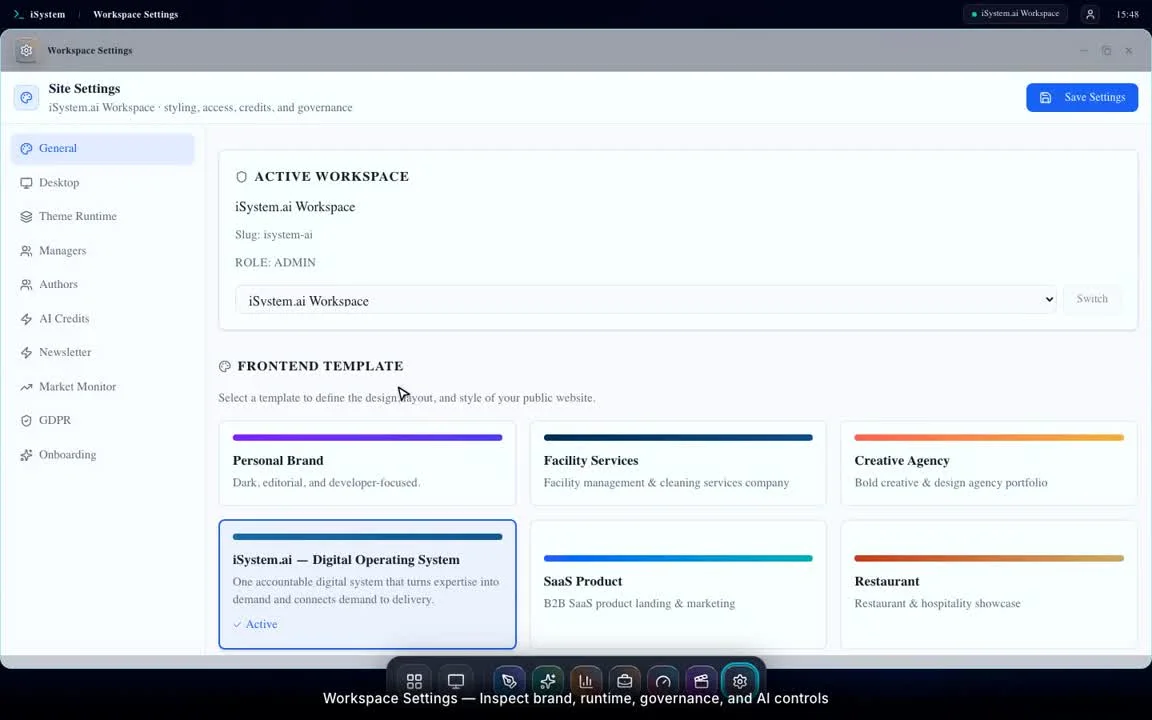Open the Newsletter settings
This screenshot has width=1152, height=720.
[x=103, y=352]
